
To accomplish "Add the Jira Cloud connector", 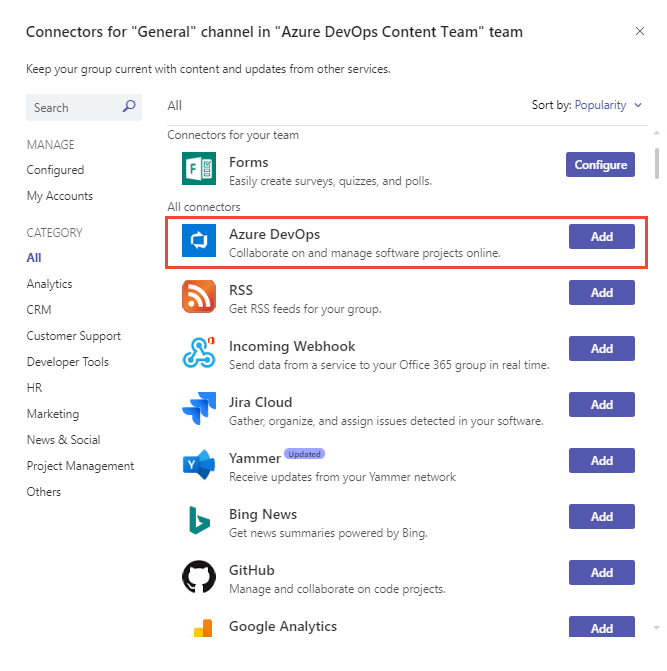I will [602, 404].
